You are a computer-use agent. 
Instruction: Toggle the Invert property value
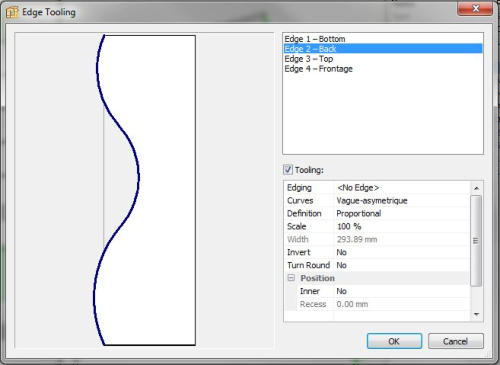402,252
